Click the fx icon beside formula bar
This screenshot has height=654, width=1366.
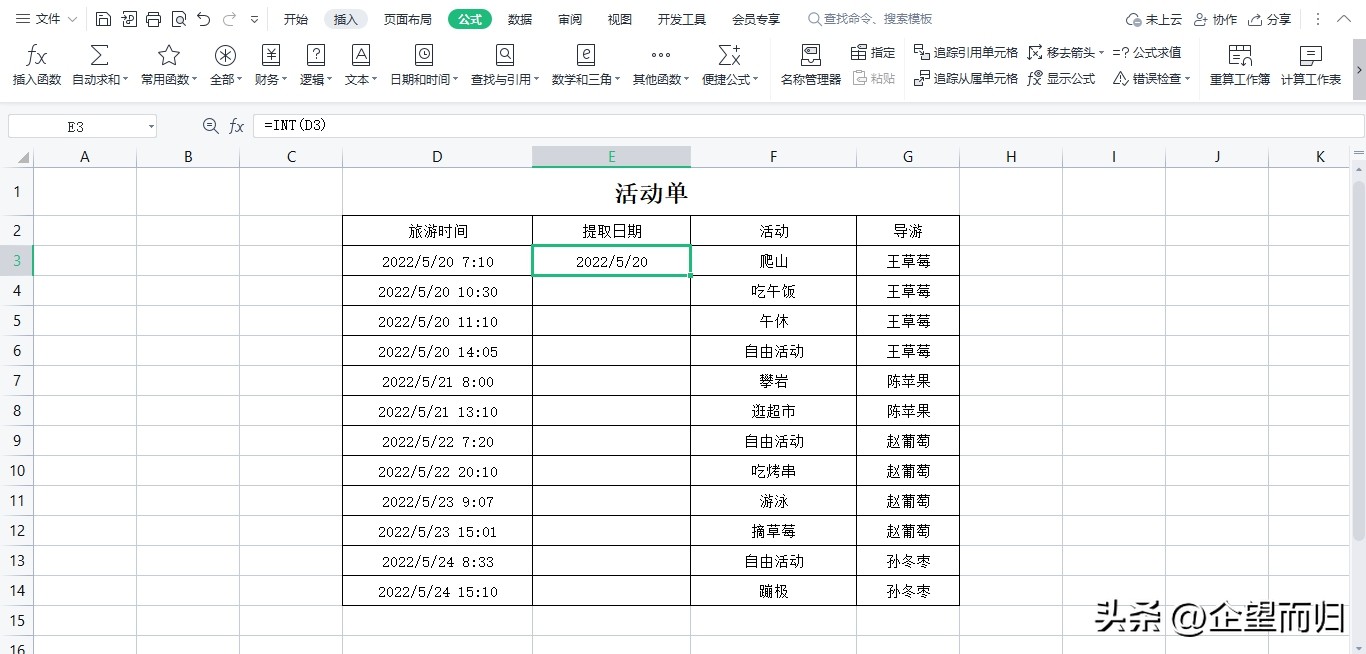[x=236, y=126]
